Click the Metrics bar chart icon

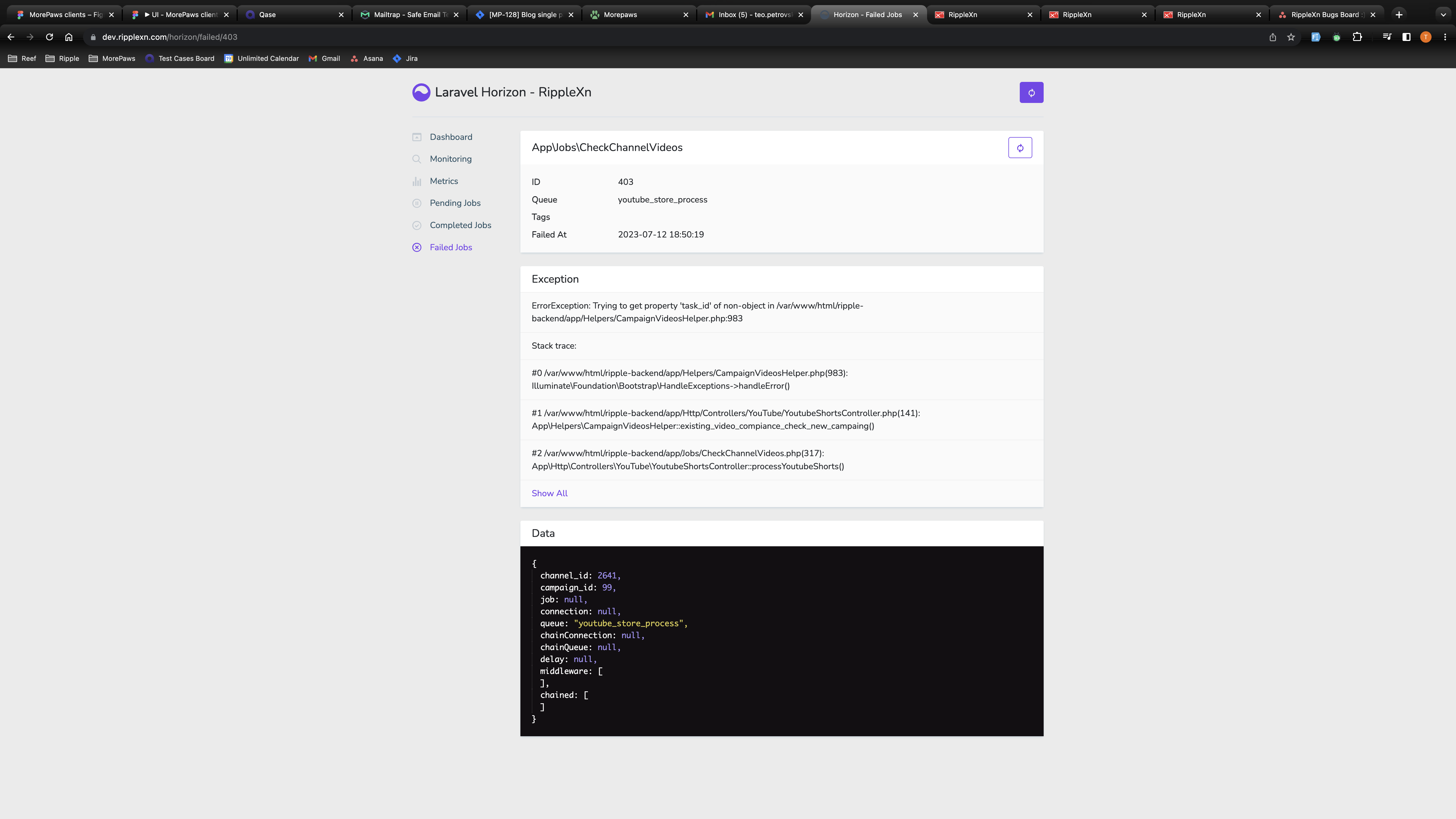[x=417, y=181]
